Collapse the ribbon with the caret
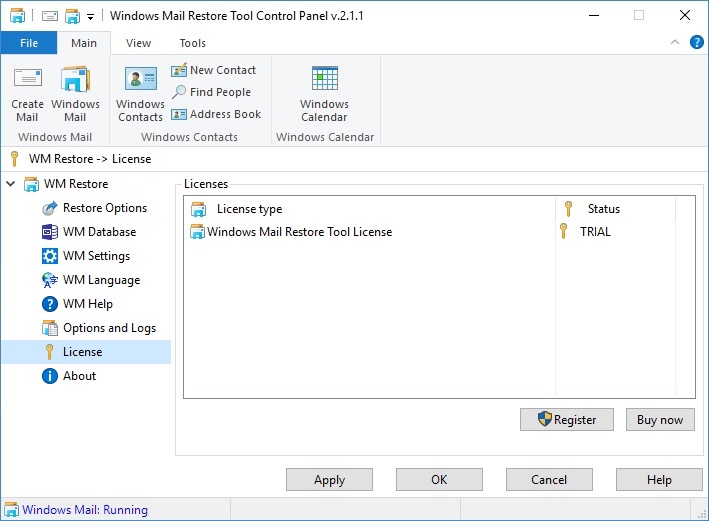The image size is (709, 521). pyautogui.click(x=675, y=42)
